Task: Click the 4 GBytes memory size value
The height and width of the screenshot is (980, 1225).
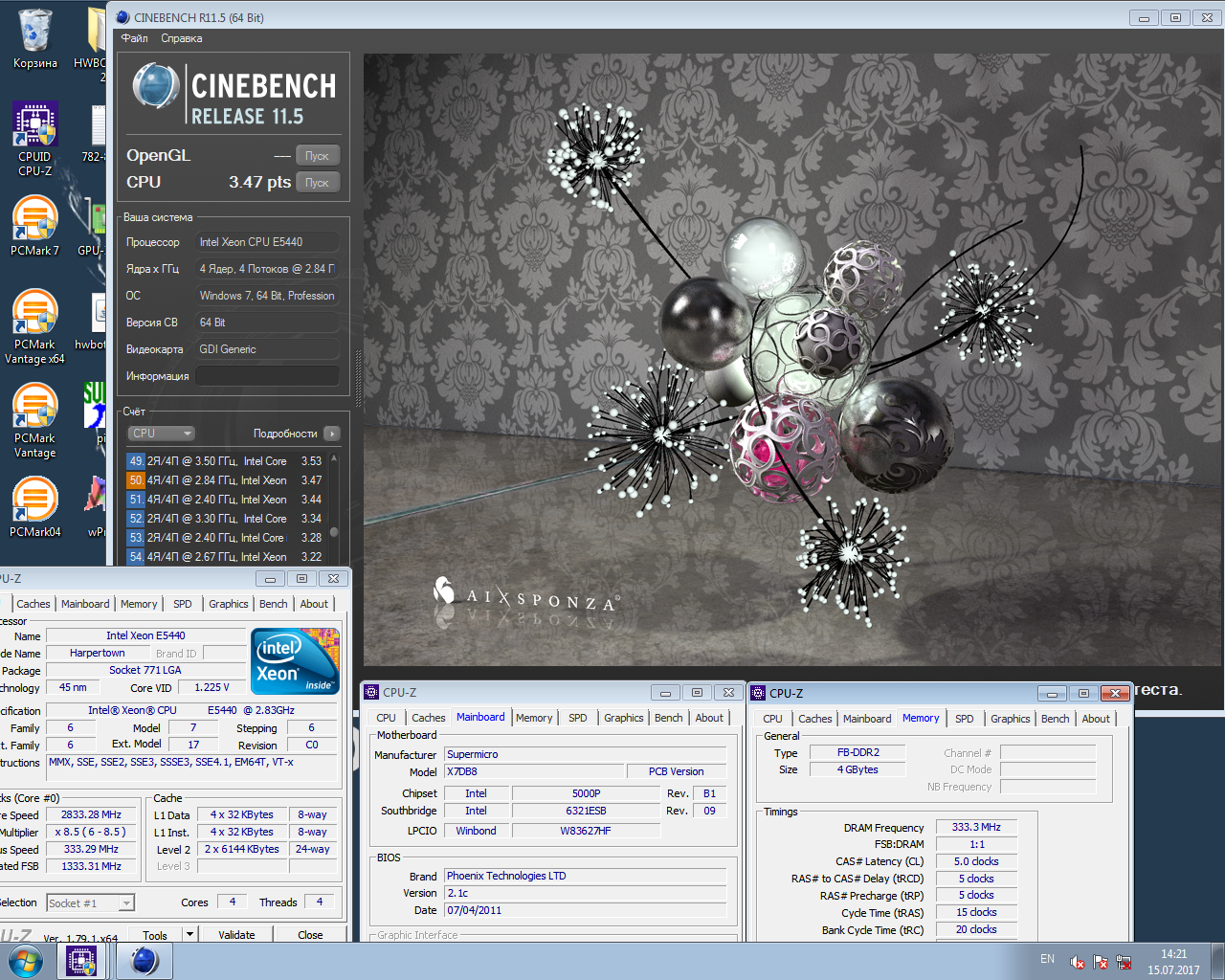Action: (857, 769)
